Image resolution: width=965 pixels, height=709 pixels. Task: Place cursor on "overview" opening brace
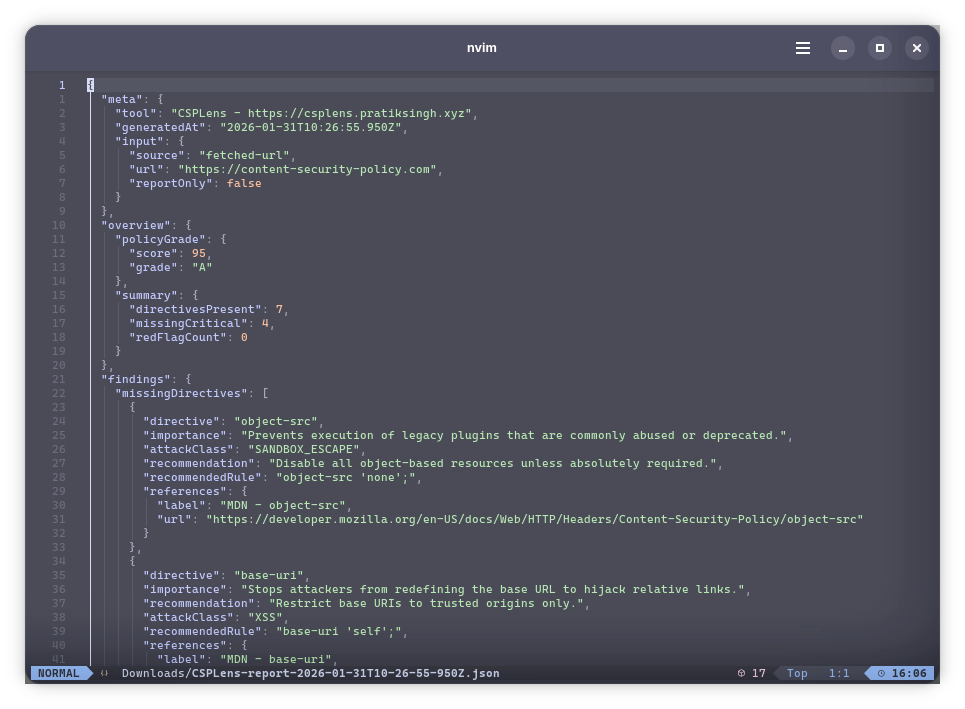tap(188, 225)
